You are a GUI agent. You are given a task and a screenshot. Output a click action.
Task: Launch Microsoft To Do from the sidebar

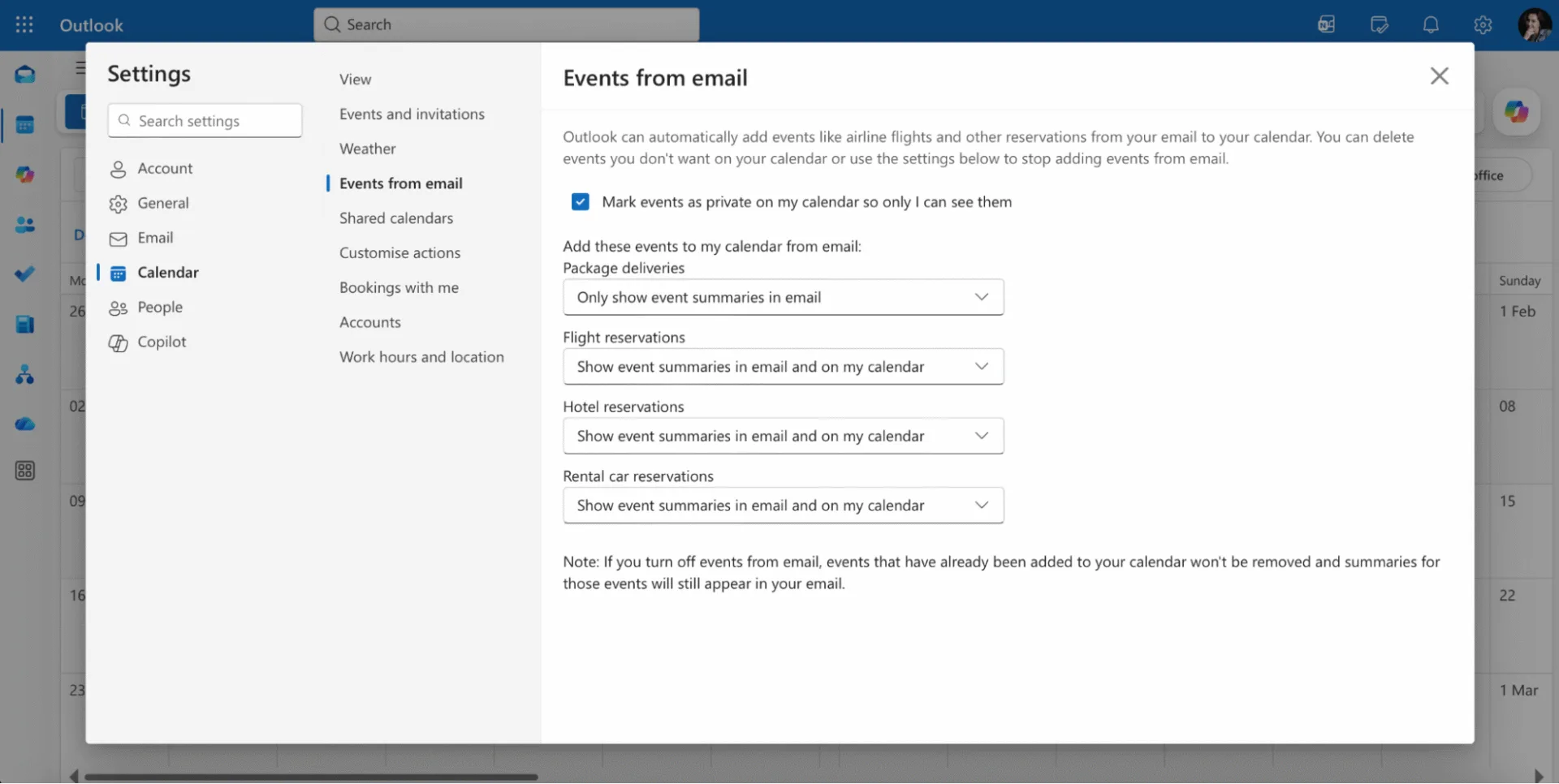(x=24, y=274)
